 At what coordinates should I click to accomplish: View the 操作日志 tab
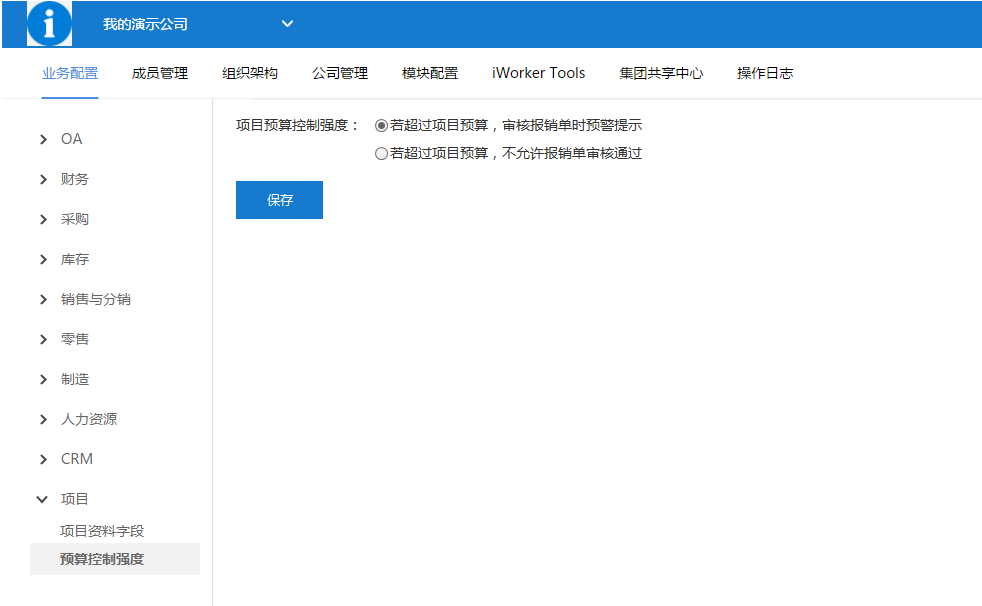point(765,73)
